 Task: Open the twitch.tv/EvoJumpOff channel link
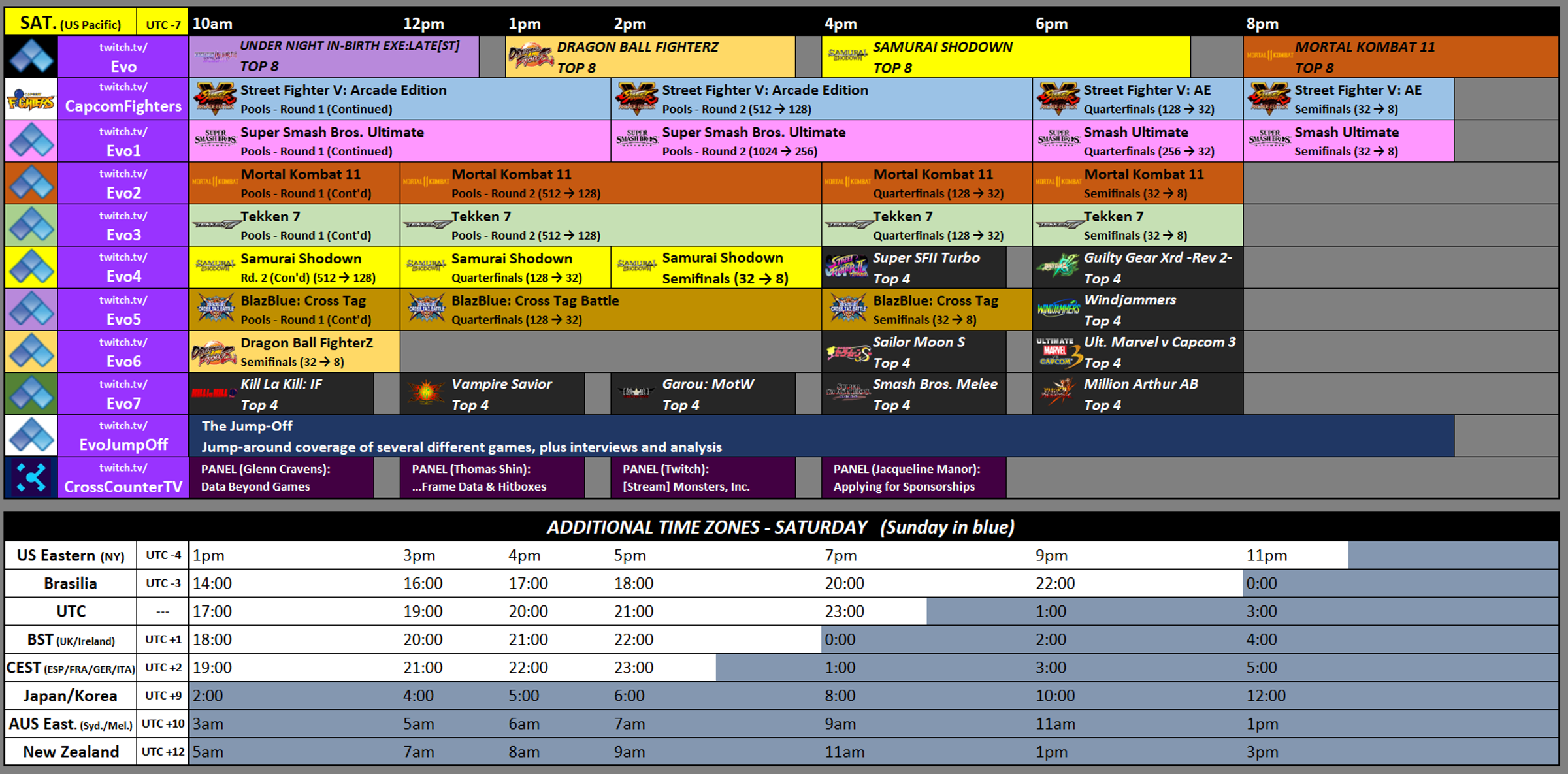point(123,436)
